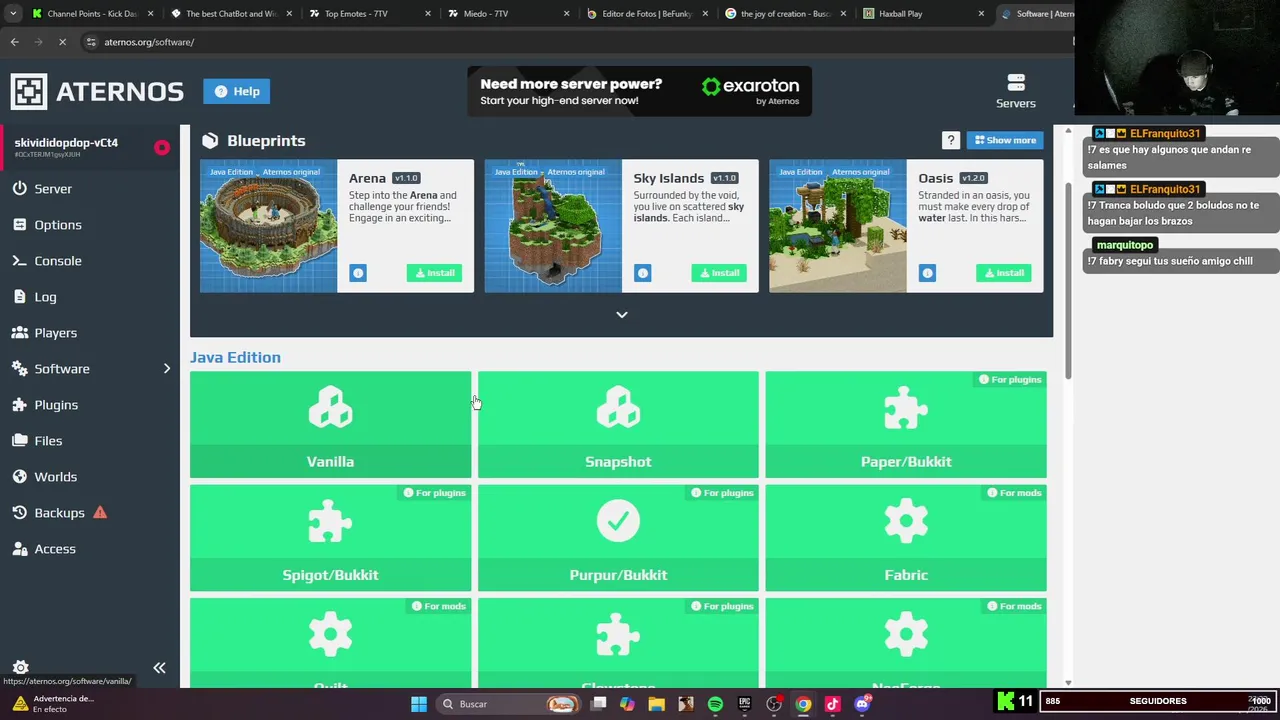Open Discord from the taskbar

click(x=862, y=704)
